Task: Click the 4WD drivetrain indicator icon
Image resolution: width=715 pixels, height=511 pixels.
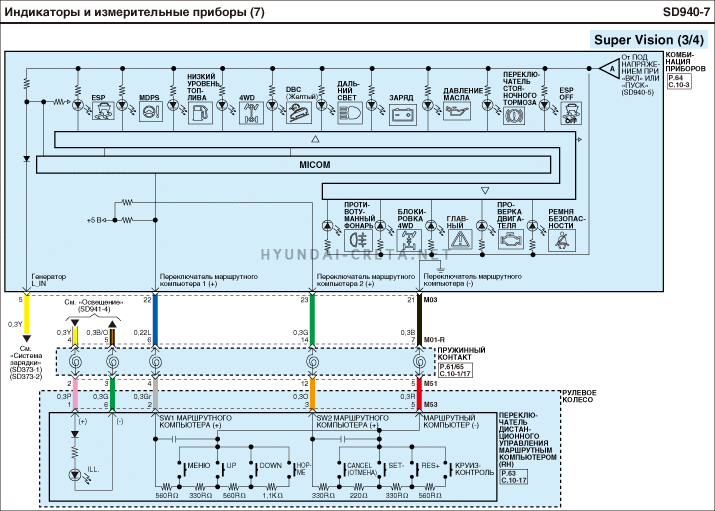Action: (251, 113)
